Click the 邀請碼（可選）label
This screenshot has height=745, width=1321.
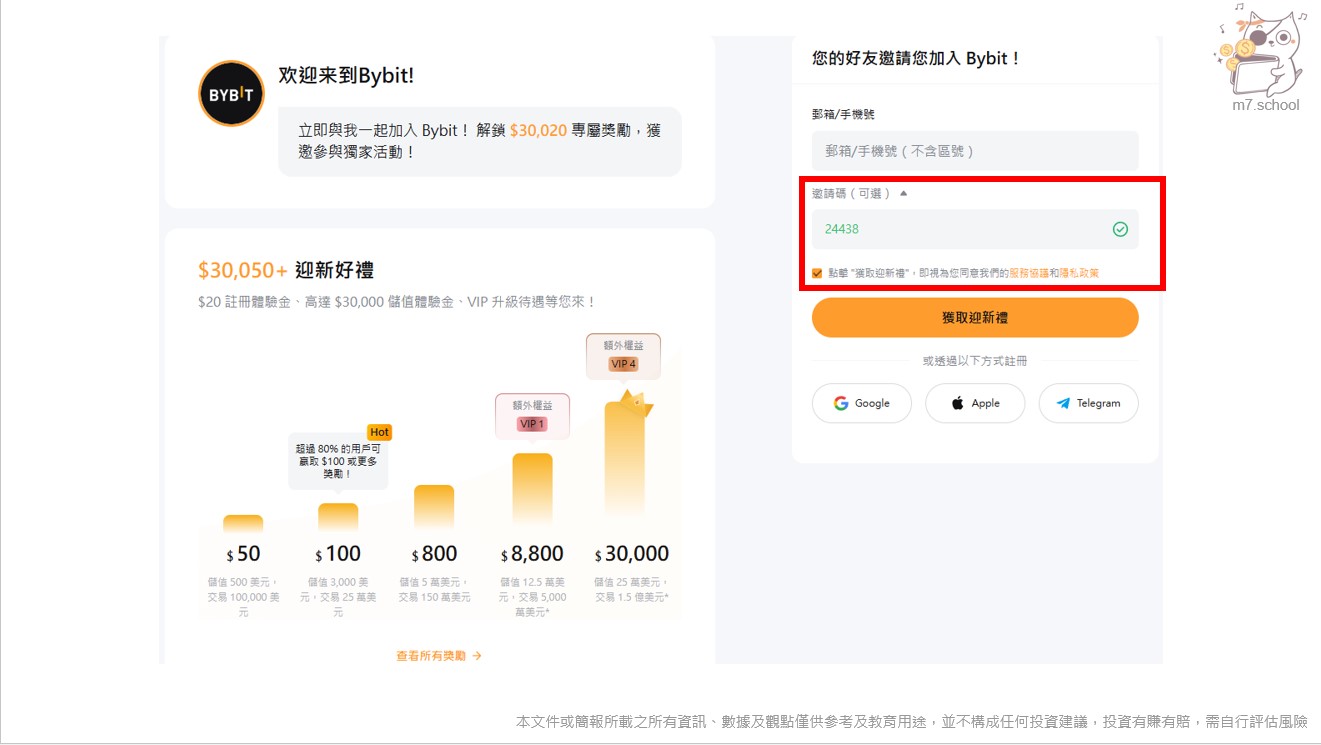pos(853,194)
